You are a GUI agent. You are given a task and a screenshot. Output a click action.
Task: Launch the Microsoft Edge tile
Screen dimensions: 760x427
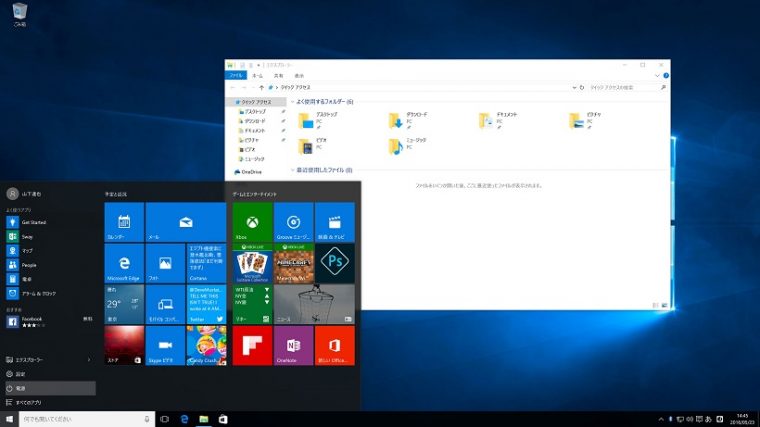124,263
